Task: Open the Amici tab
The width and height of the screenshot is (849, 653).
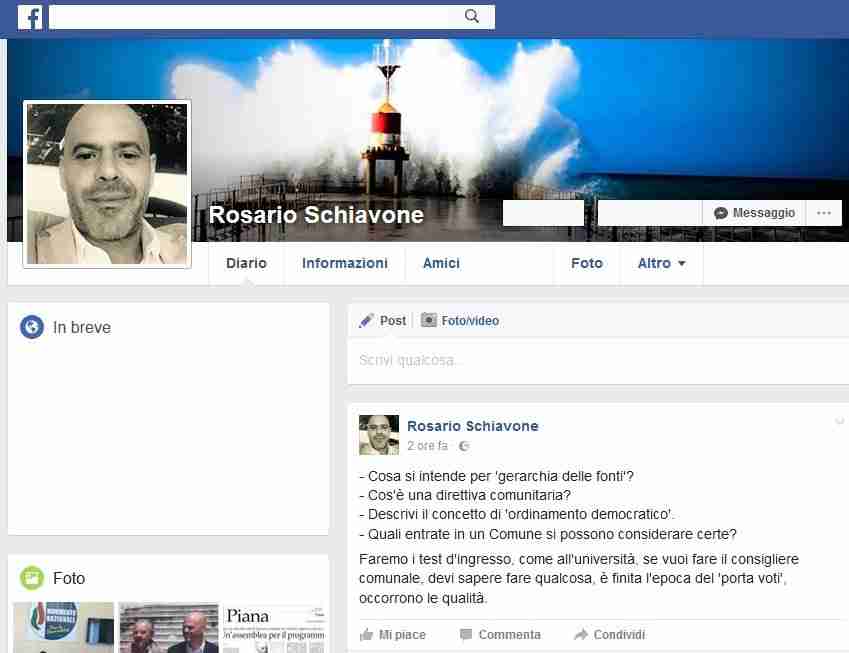Action: tap(441, 263)
